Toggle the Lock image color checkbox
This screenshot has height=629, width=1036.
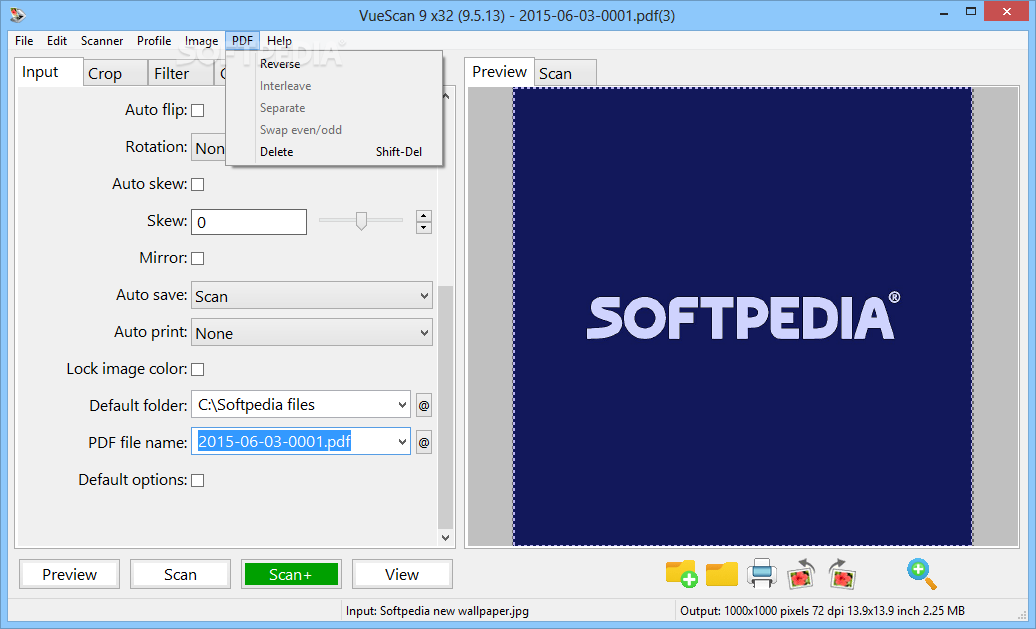198,369
